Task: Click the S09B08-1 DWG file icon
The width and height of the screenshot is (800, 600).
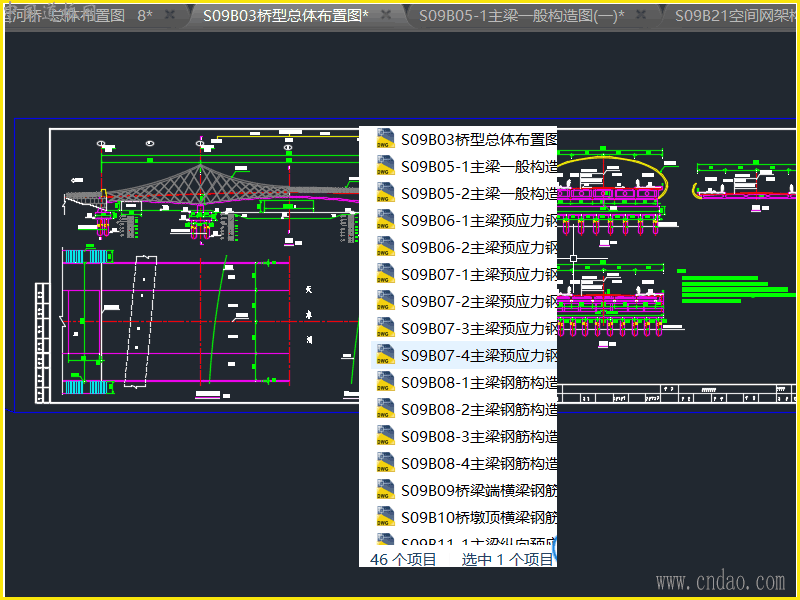Action: [385, 382]
